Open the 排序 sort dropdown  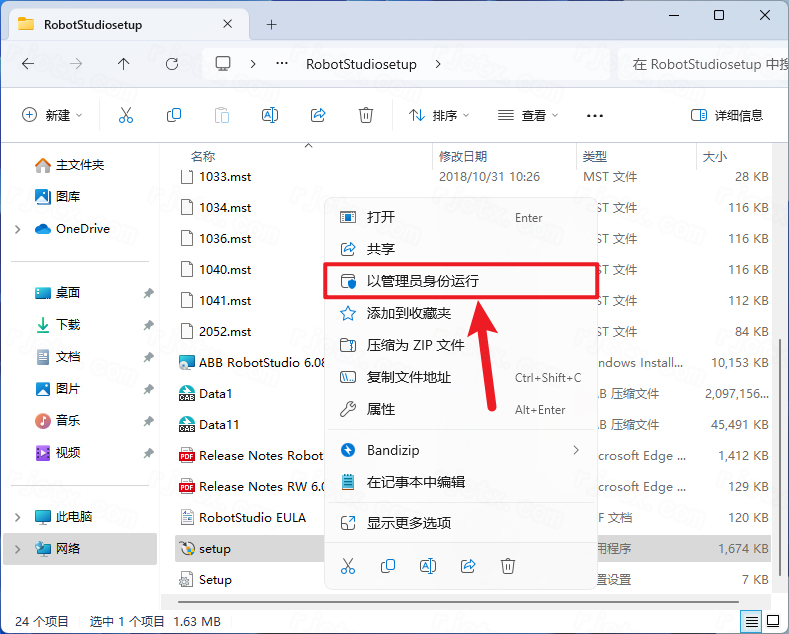coord(439,115)
